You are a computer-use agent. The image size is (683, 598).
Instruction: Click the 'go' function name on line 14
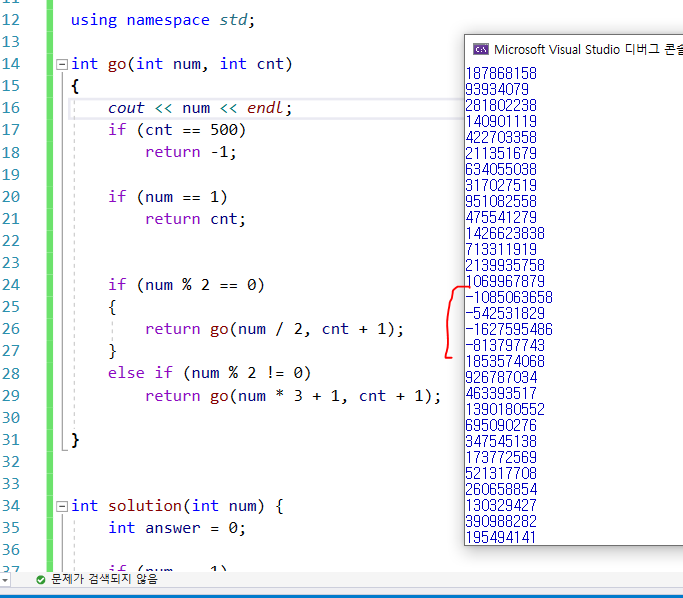coord(117,64)
